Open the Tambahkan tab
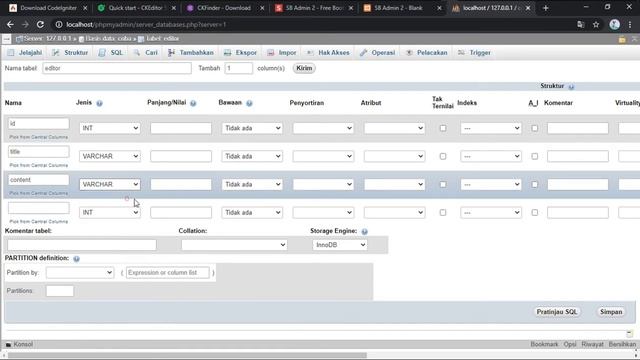Image resolution: width=640 pixels, height=360 pixels. (x=191, y=53)
